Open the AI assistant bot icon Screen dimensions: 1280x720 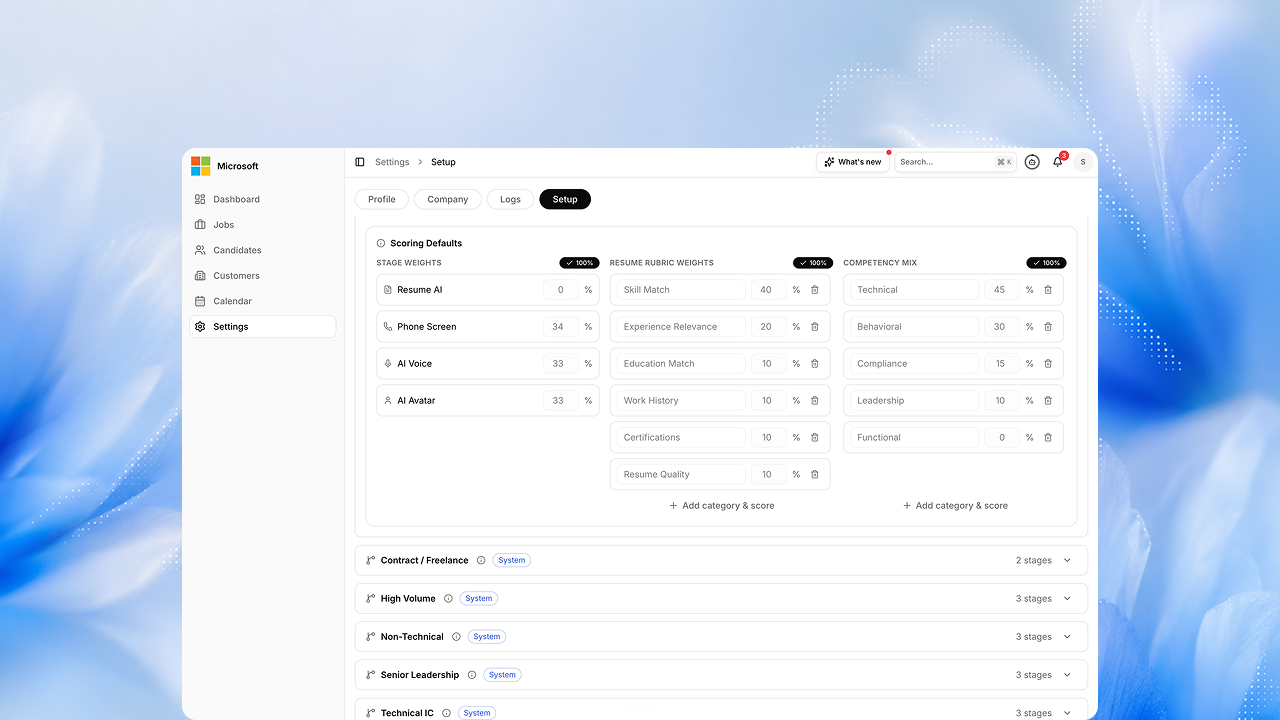coord(1032,162)
